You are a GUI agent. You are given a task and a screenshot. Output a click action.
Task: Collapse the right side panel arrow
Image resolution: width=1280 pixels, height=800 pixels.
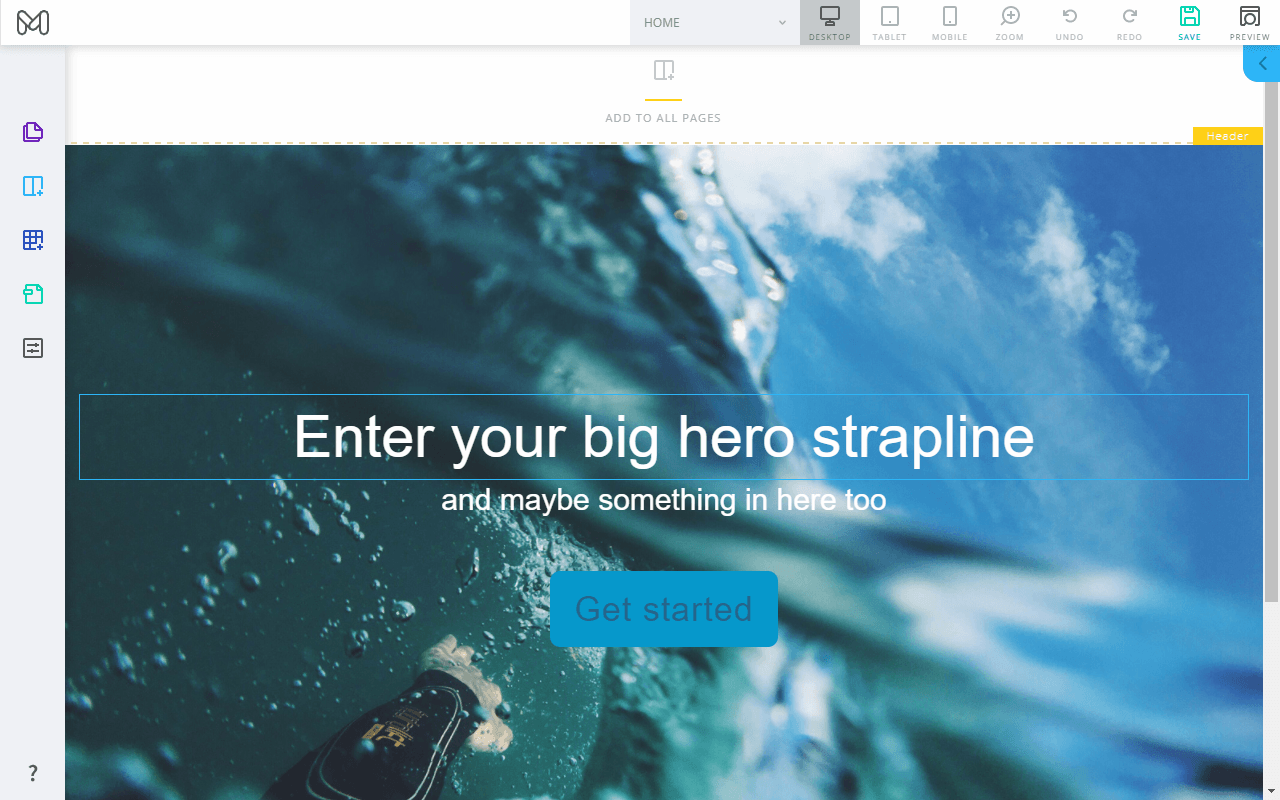point(1262,64)
